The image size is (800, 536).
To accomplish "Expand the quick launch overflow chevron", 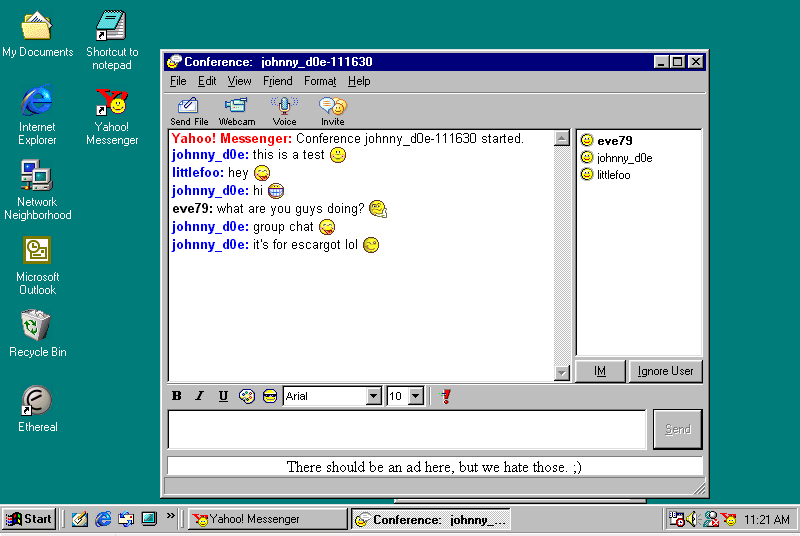I will pos(170,516).
